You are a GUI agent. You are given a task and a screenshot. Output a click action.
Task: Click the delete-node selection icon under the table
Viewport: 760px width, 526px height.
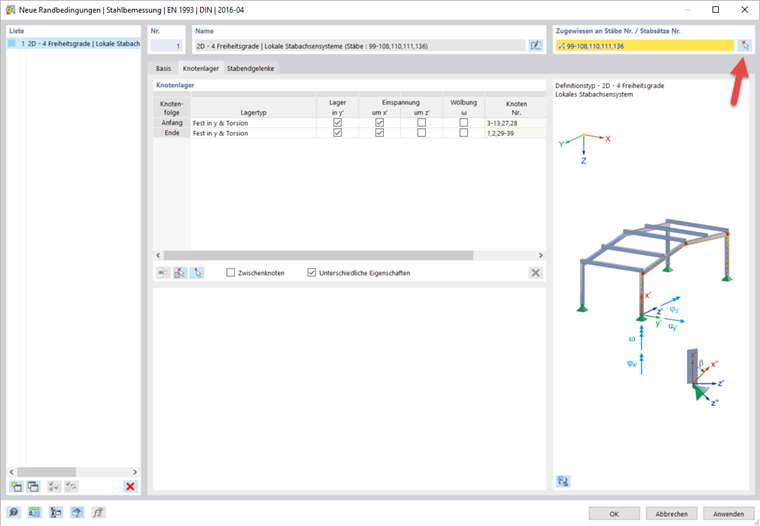(x=180, y=273)
